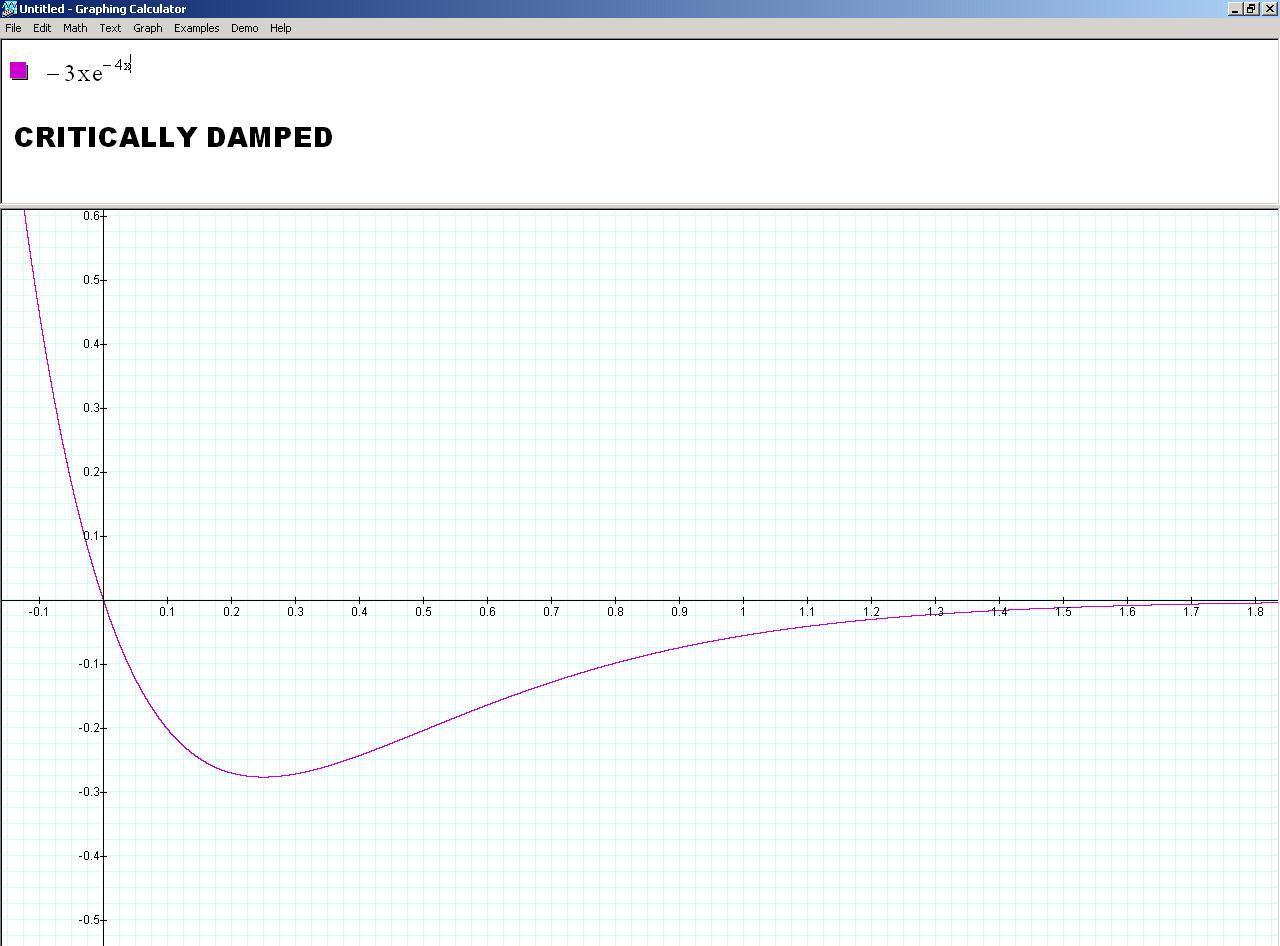Open the Math menu
The height and width of the screenshot is (946, 1280).
tap(75, 28)
